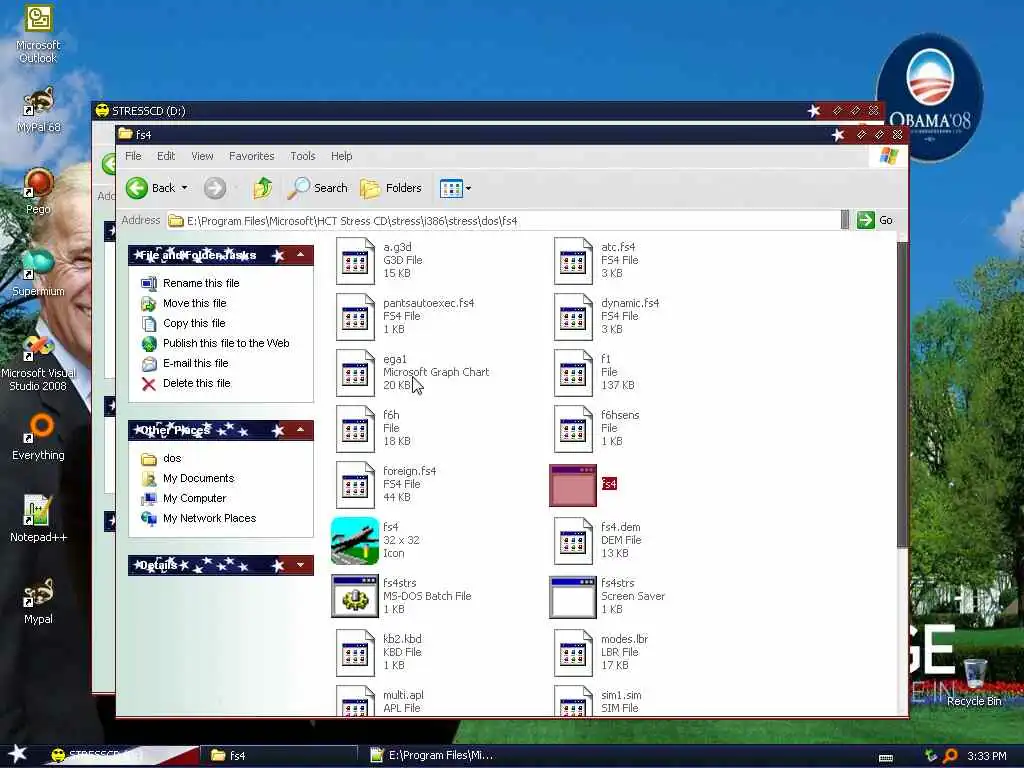Toggle the Folders pane
Viewport: 1024px width, 768px height.
pyautogui.click(x=391, y=188)
